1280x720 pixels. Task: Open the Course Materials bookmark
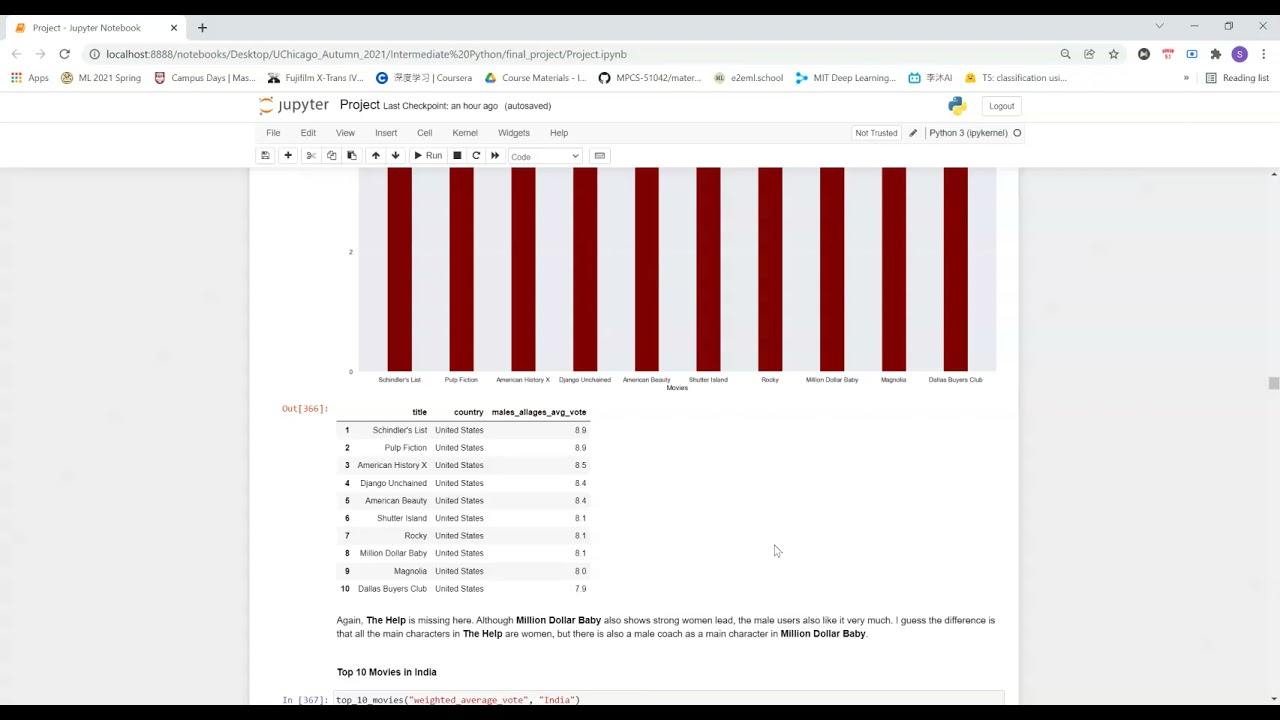(x=535, y=78)
